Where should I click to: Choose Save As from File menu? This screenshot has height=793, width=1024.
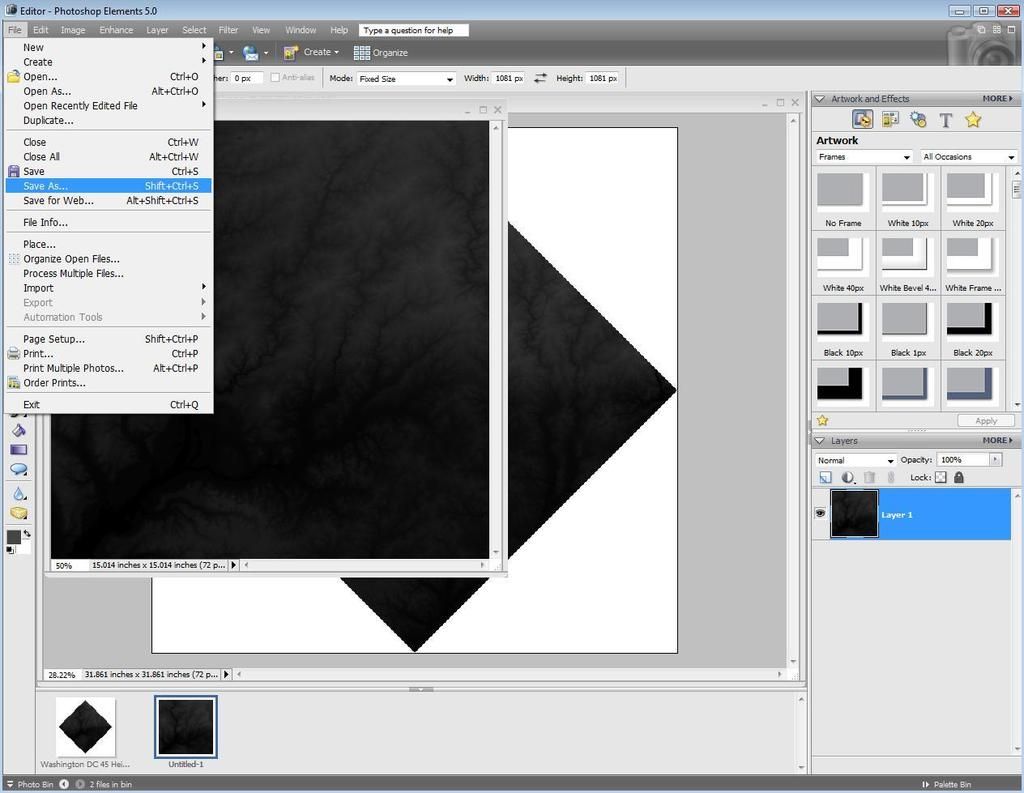tap(46, 186)
